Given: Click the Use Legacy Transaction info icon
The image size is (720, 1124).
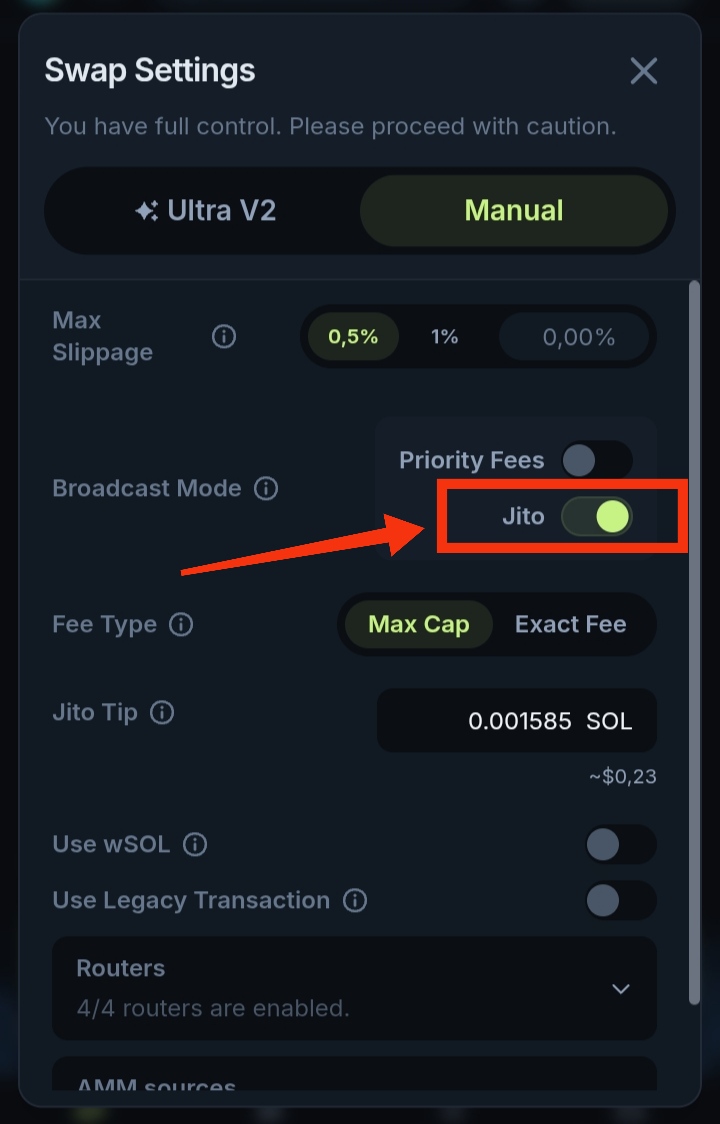Looking at the screenshot, I should point(355,901).
